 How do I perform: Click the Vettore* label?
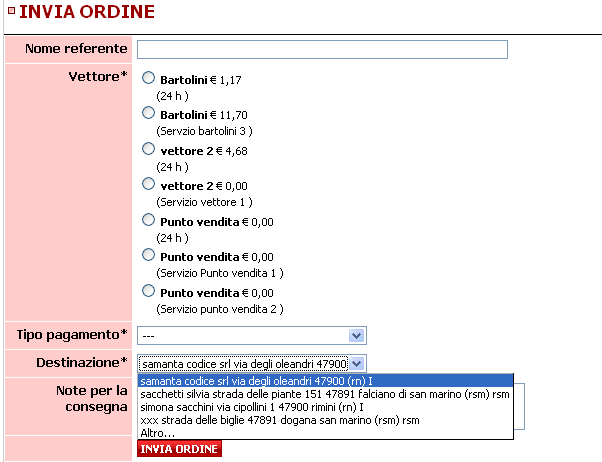[x=98, y=76]
